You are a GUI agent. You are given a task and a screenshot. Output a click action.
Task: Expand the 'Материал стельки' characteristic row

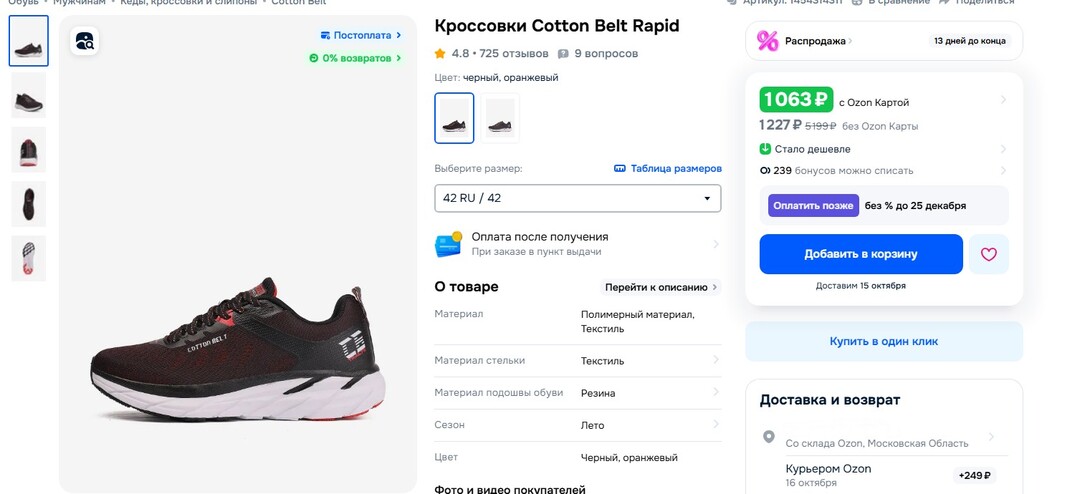click(x=716, y=361)
